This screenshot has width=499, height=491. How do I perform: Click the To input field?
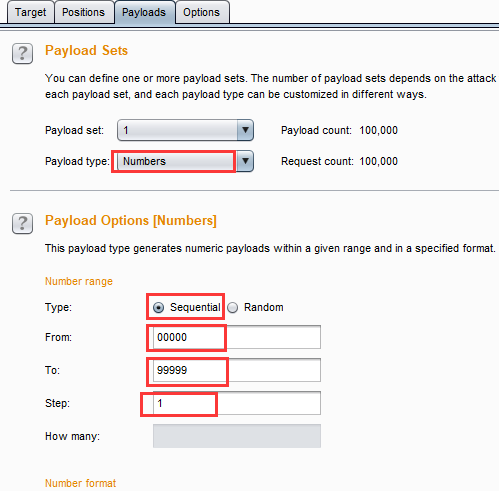[237, 370]
